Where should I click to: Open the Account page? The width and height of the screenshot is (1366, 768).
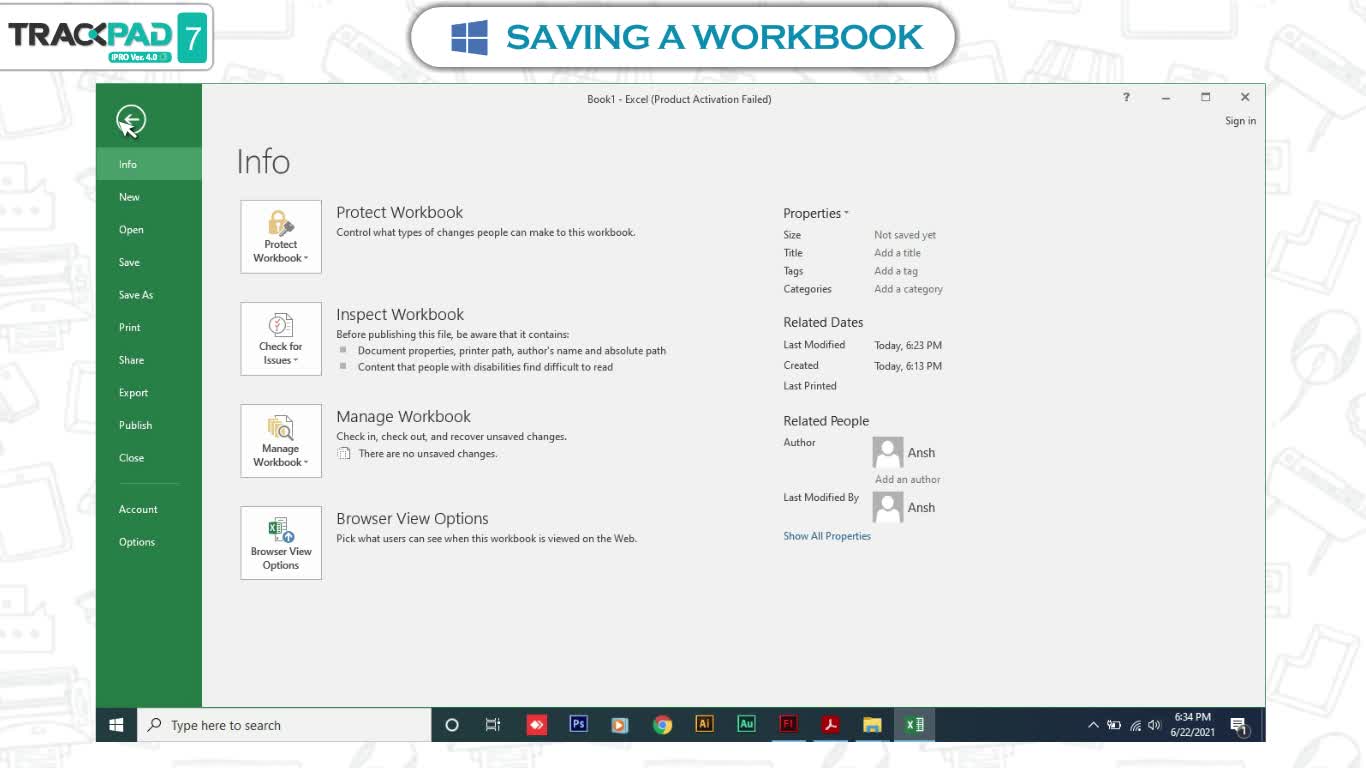coord(149,509)
